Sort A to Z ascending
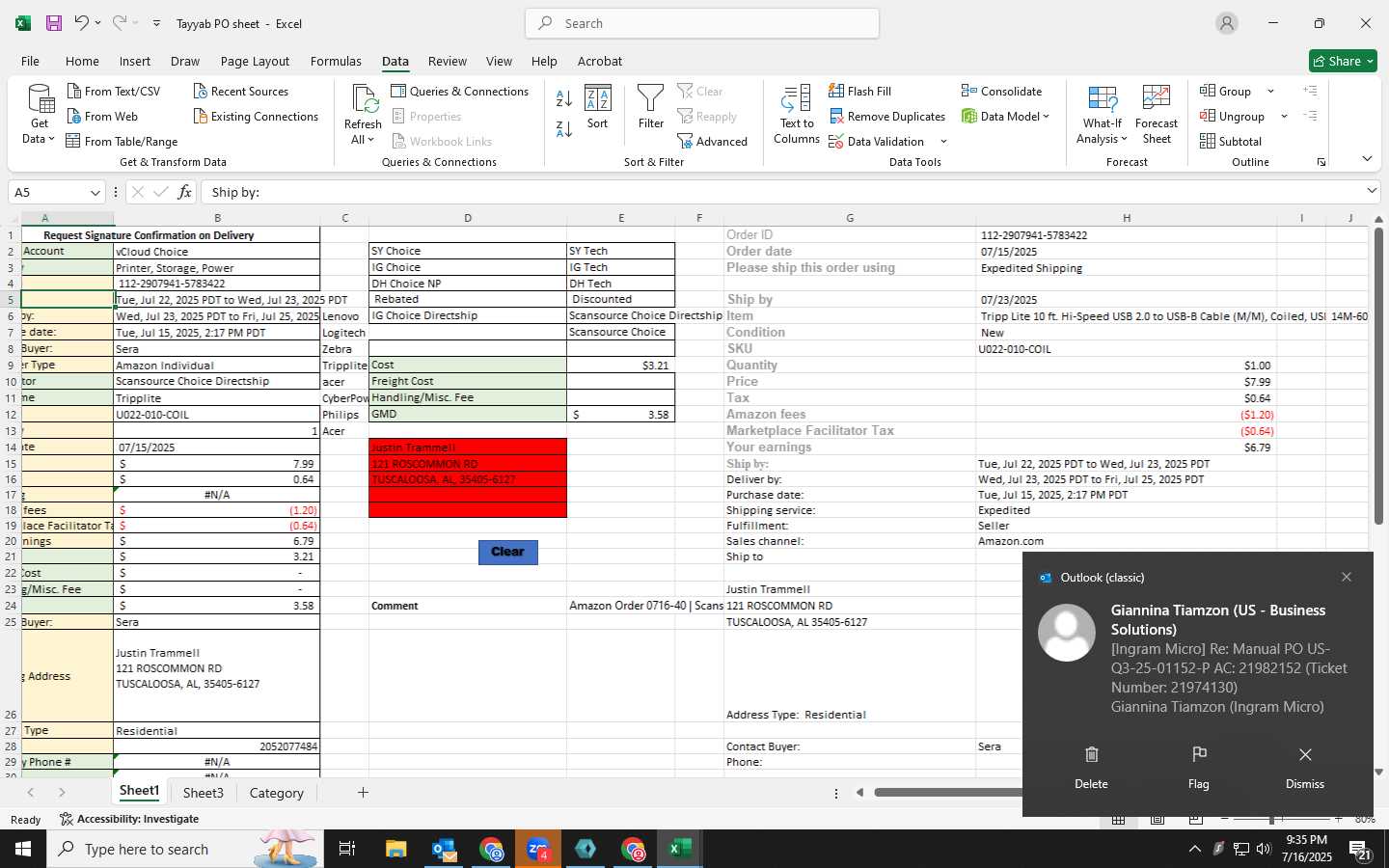Viewport: 1389px width, 868px height. (x=564, y=97)
